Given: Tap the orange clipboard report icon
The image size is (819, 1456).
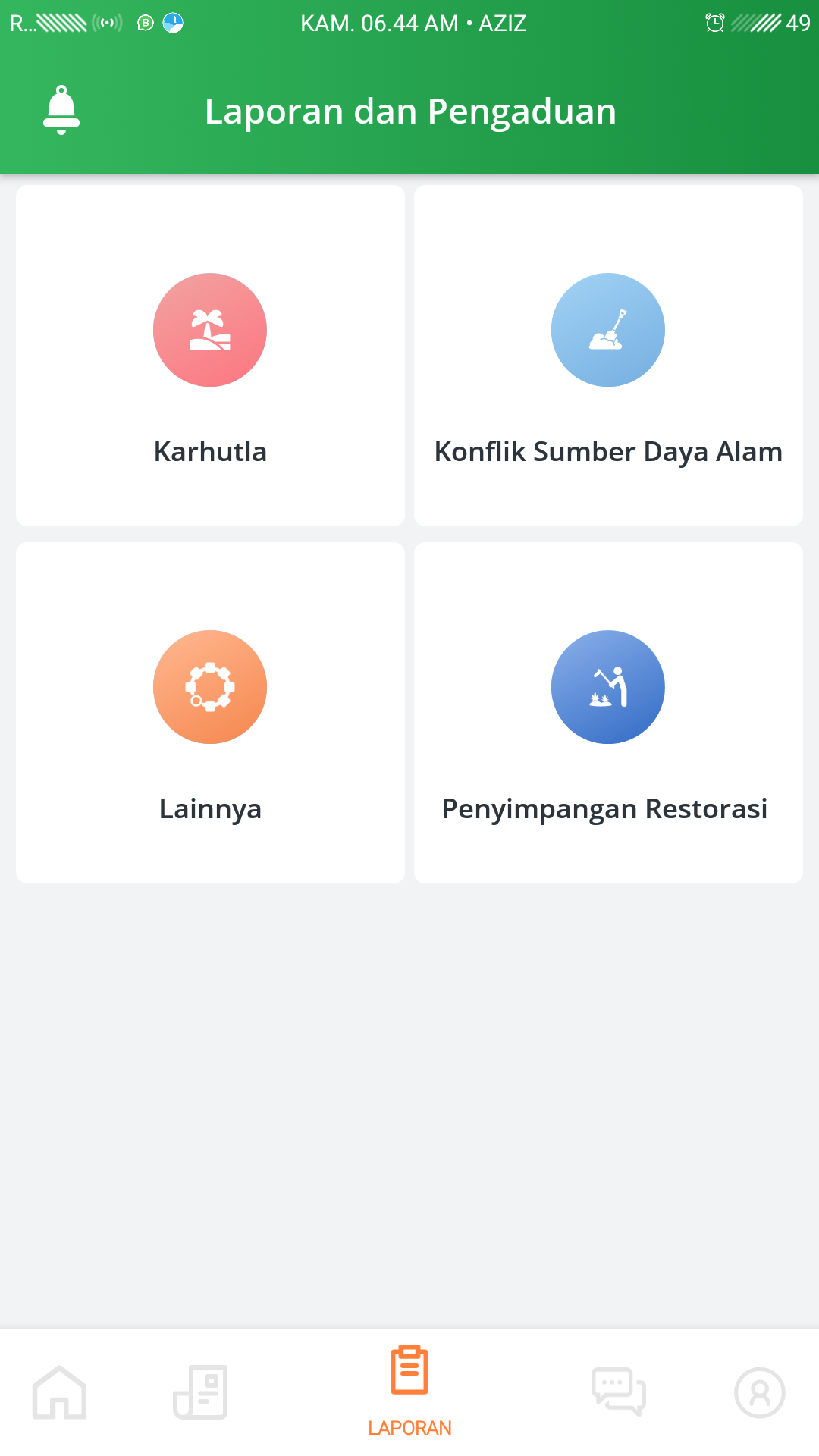Looking at the screenshot, I should [409, 1370].
